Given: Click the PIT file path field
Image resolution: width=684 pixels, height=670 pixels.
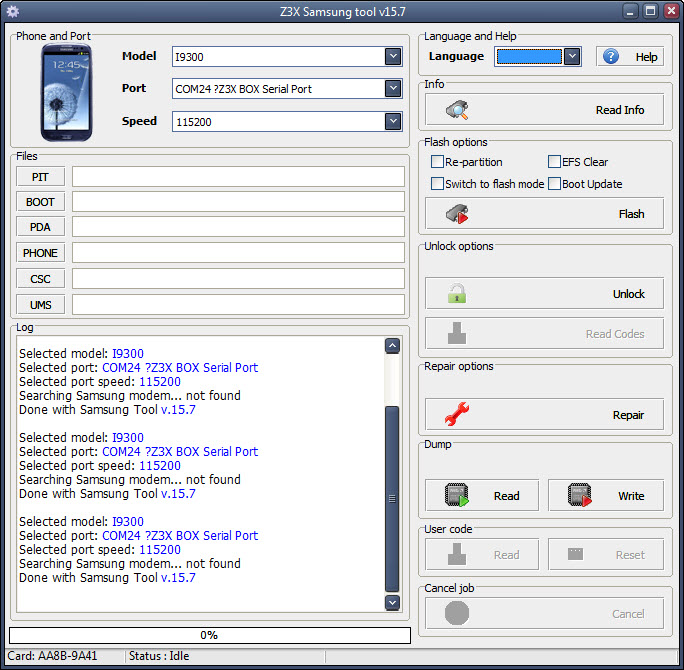Looking at the screenshot, I should click(238, 177).
